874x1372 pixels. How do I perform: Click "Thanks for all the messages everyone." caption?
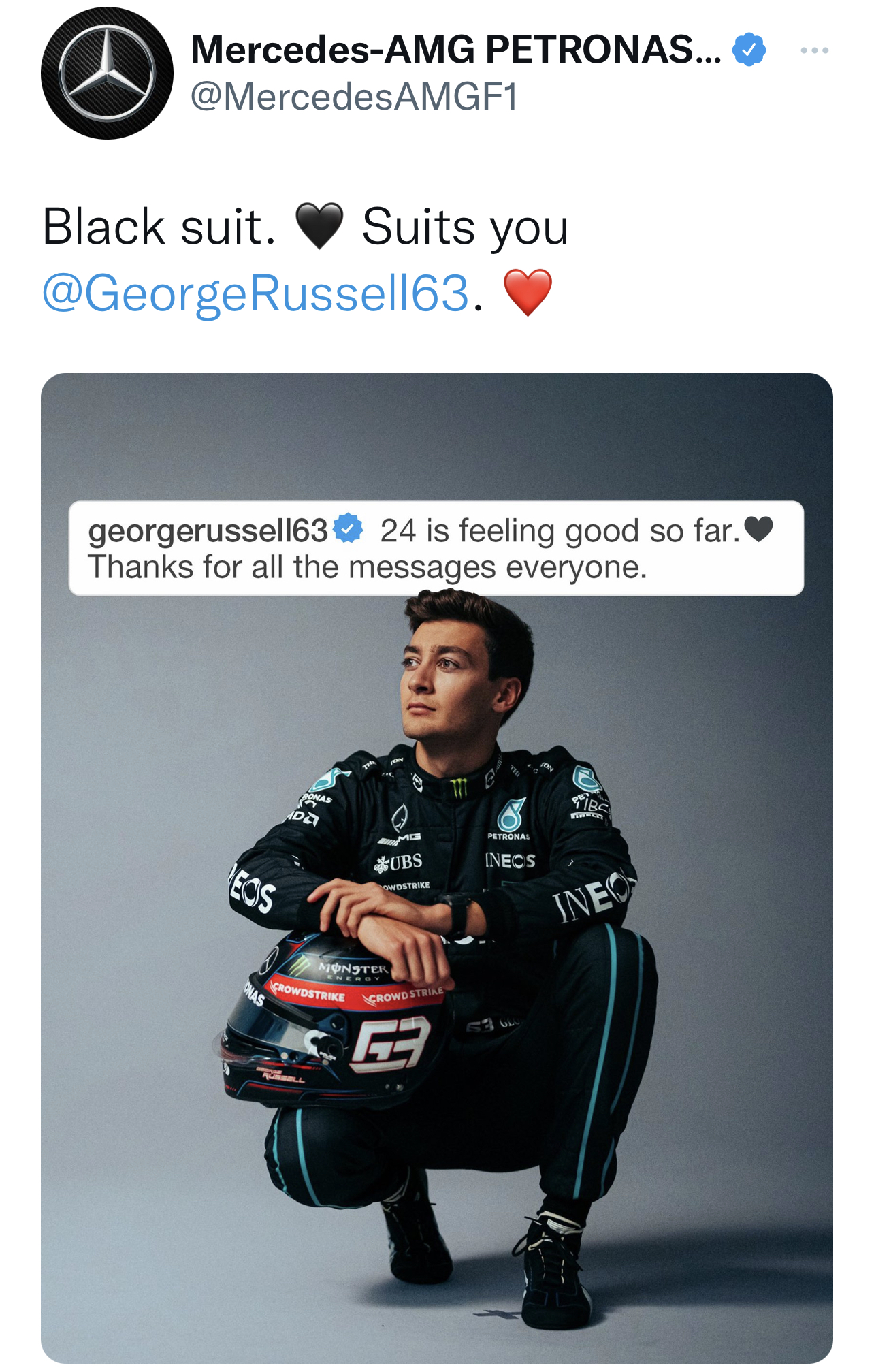368,567
